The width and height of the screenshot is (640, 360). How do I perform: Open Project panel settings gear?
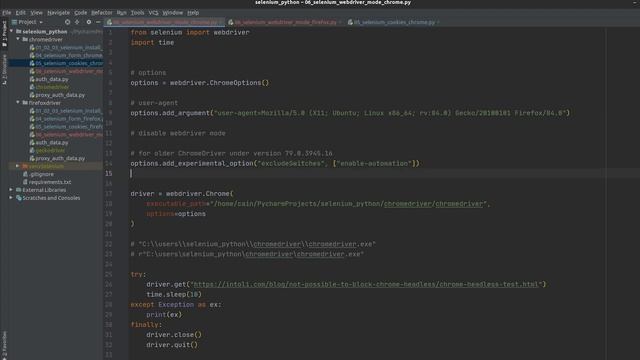89,22
